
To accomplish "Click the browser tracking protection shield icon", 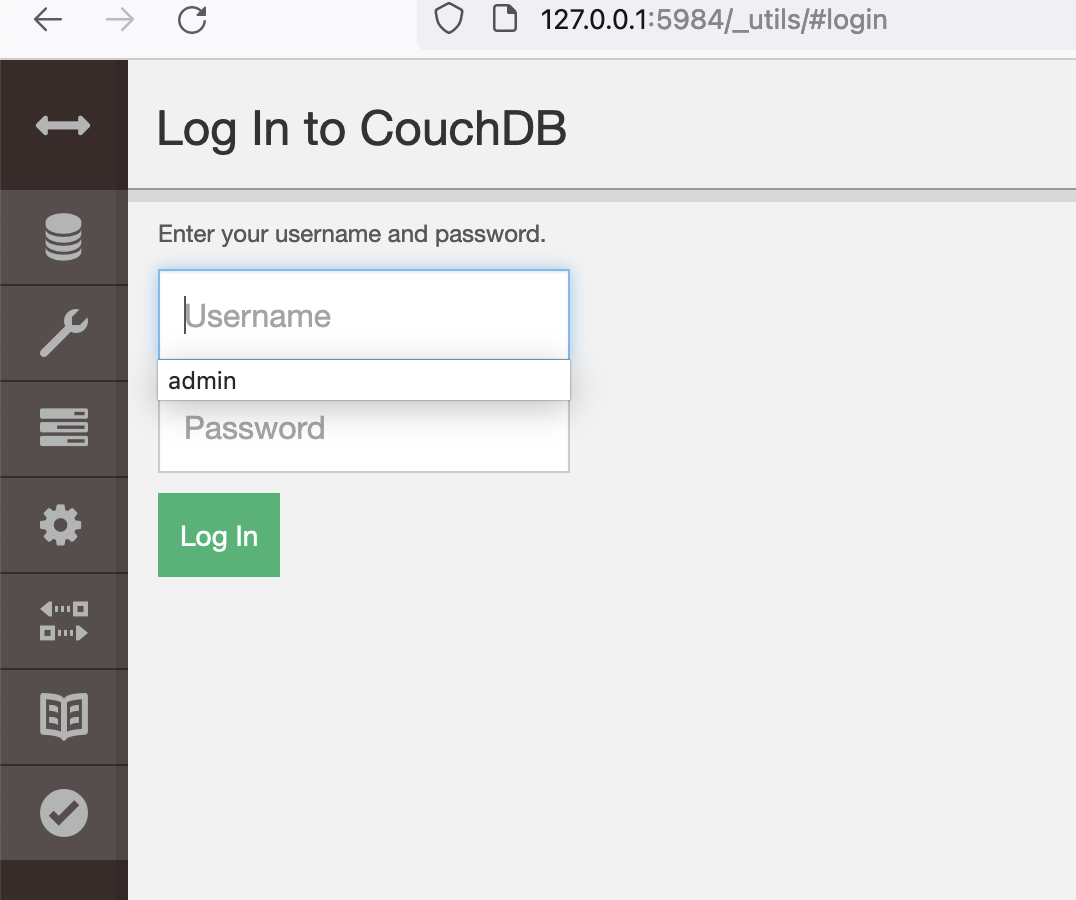I will [x=449, y=19].
